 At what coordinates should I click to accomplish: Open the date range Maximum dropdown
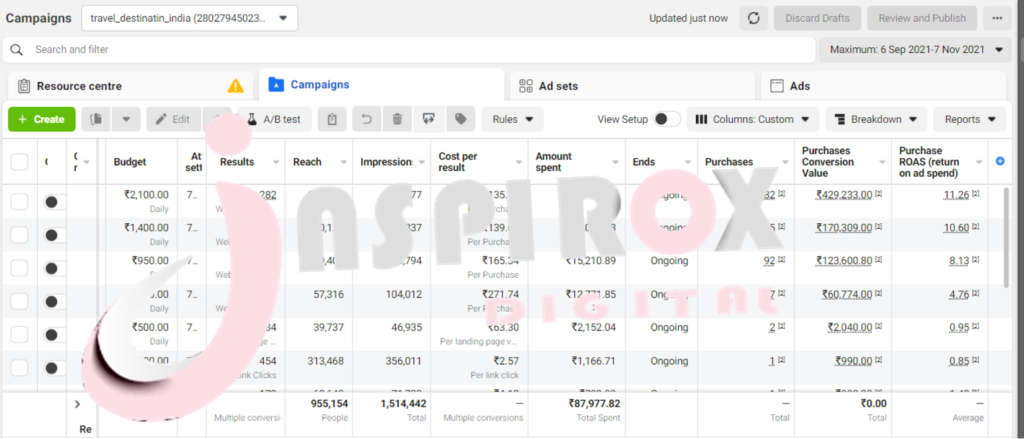914,49
